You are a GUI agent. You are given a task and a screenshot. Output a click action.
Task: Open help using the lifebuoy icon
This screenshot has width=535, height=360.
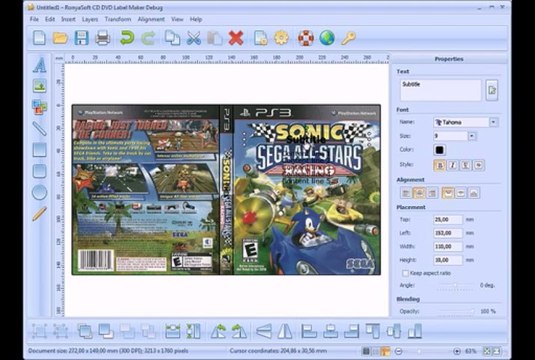306,38
